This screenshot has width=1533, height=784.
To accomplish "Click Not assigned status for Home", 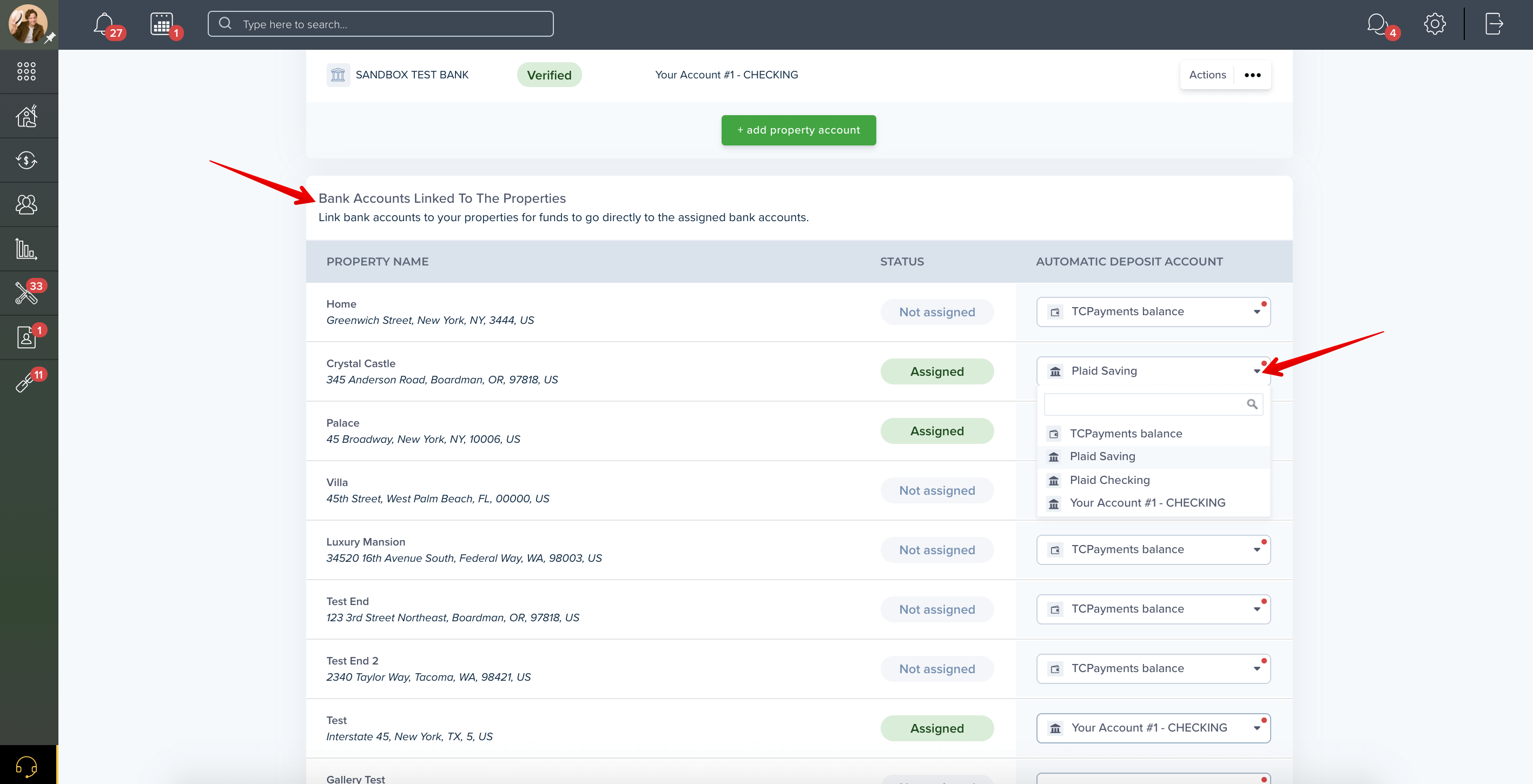I will click(x=937, y=313).
